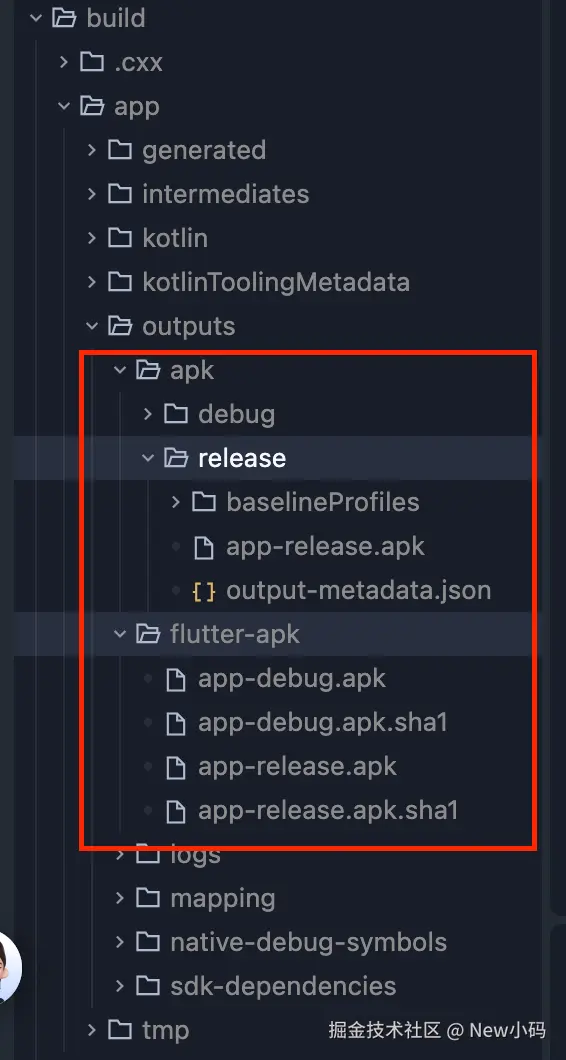Click the folder icon beside baselineProfiles
Viewport: 566px width, 1060px height.
coord(204,502)
